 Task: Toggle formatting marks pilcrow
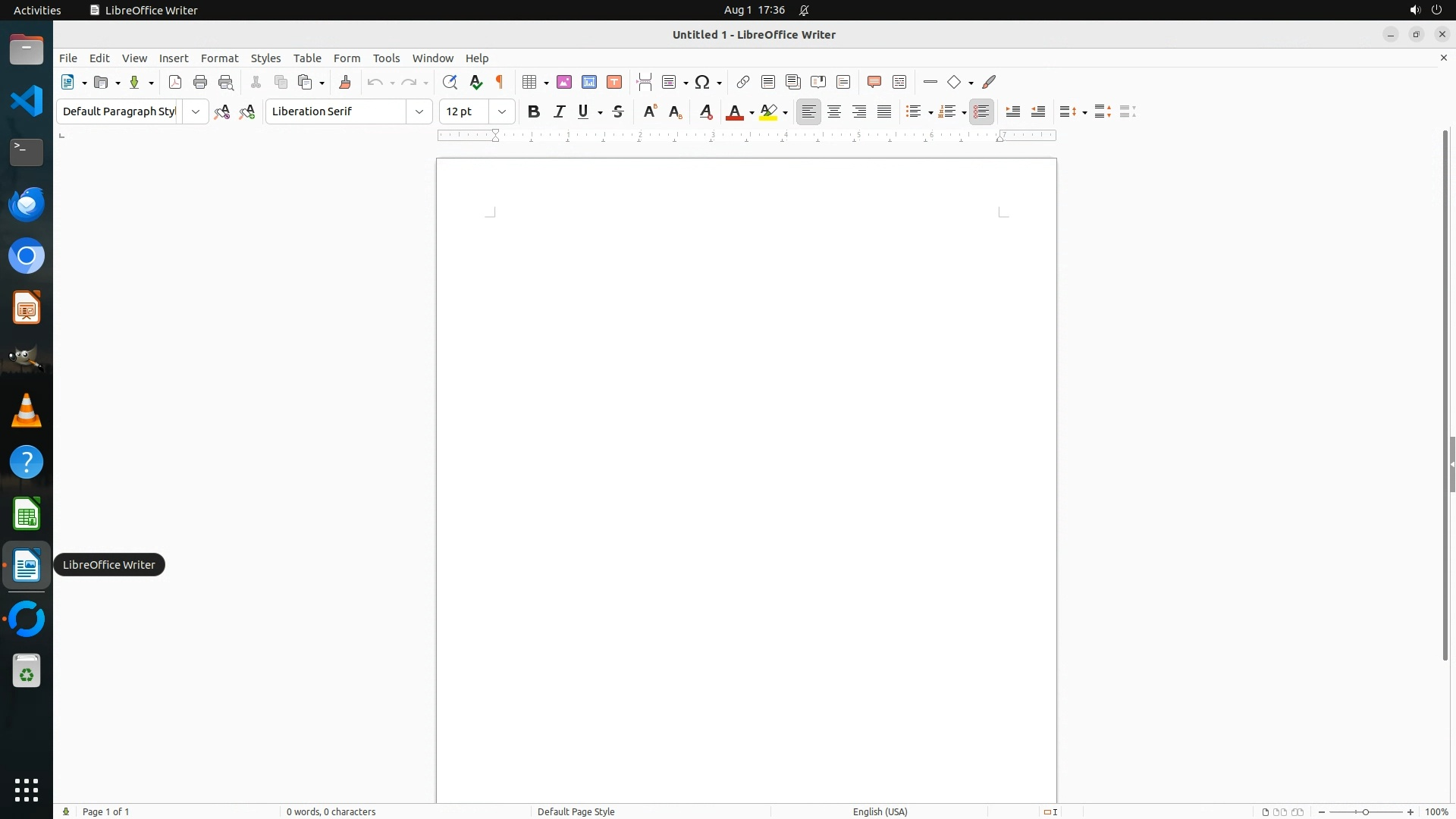[500, 83]
